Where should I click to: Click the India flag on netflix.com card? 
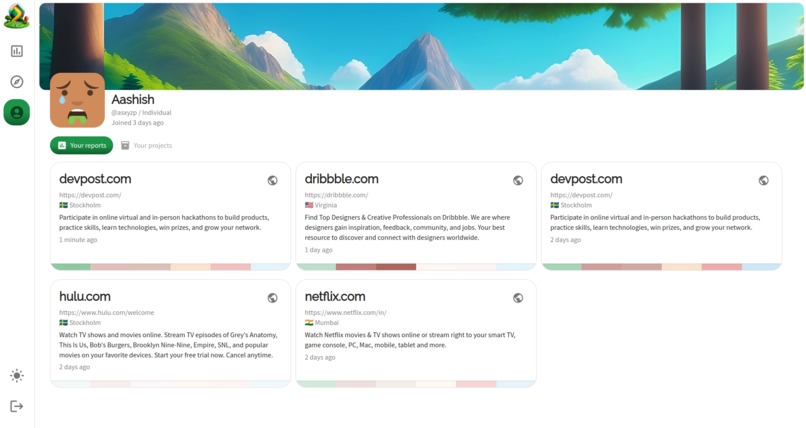(x=309, y=323)
